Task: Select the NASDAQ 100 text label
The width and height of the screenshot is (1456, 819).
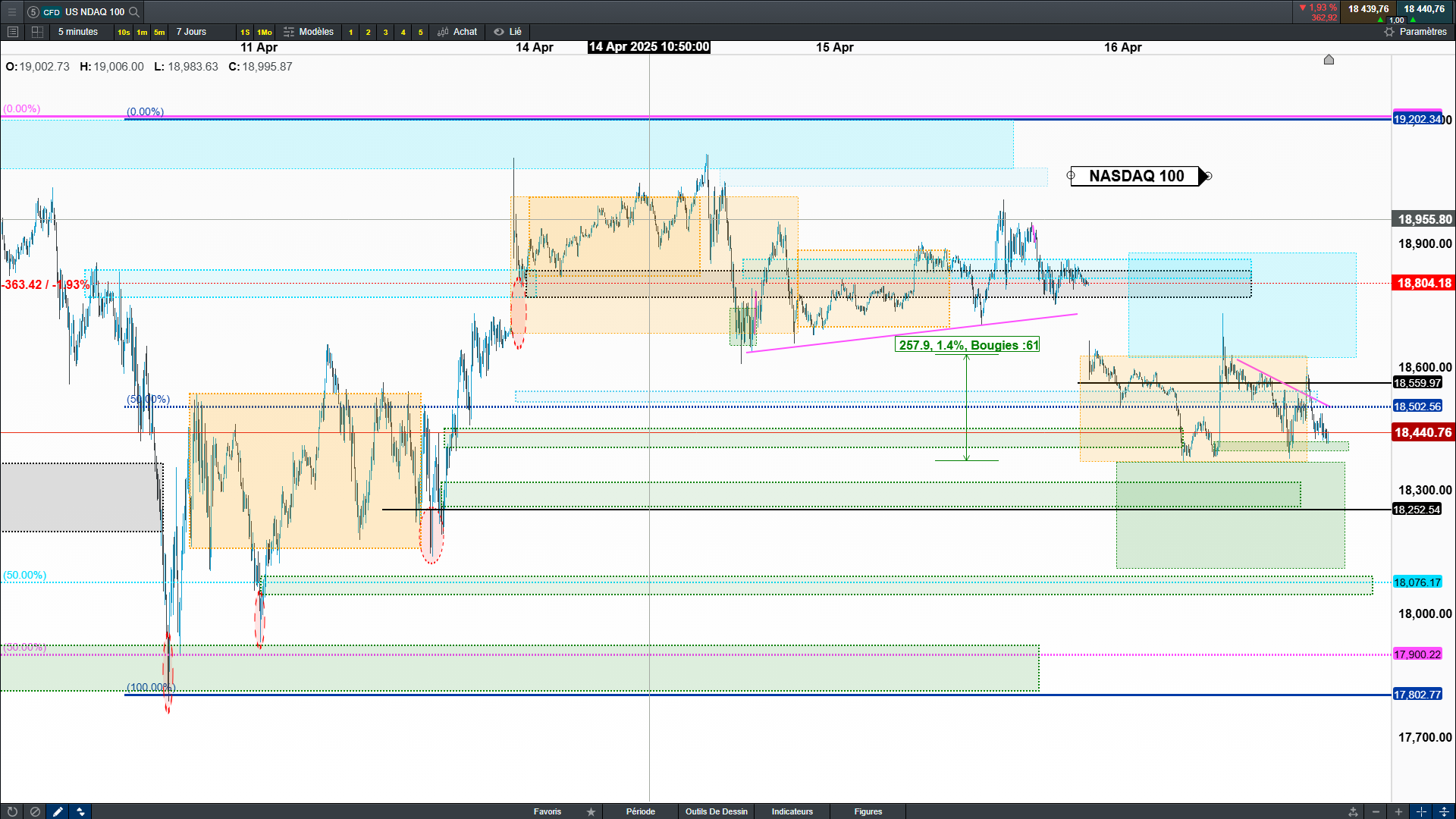Action: (x=1136, y=176)
